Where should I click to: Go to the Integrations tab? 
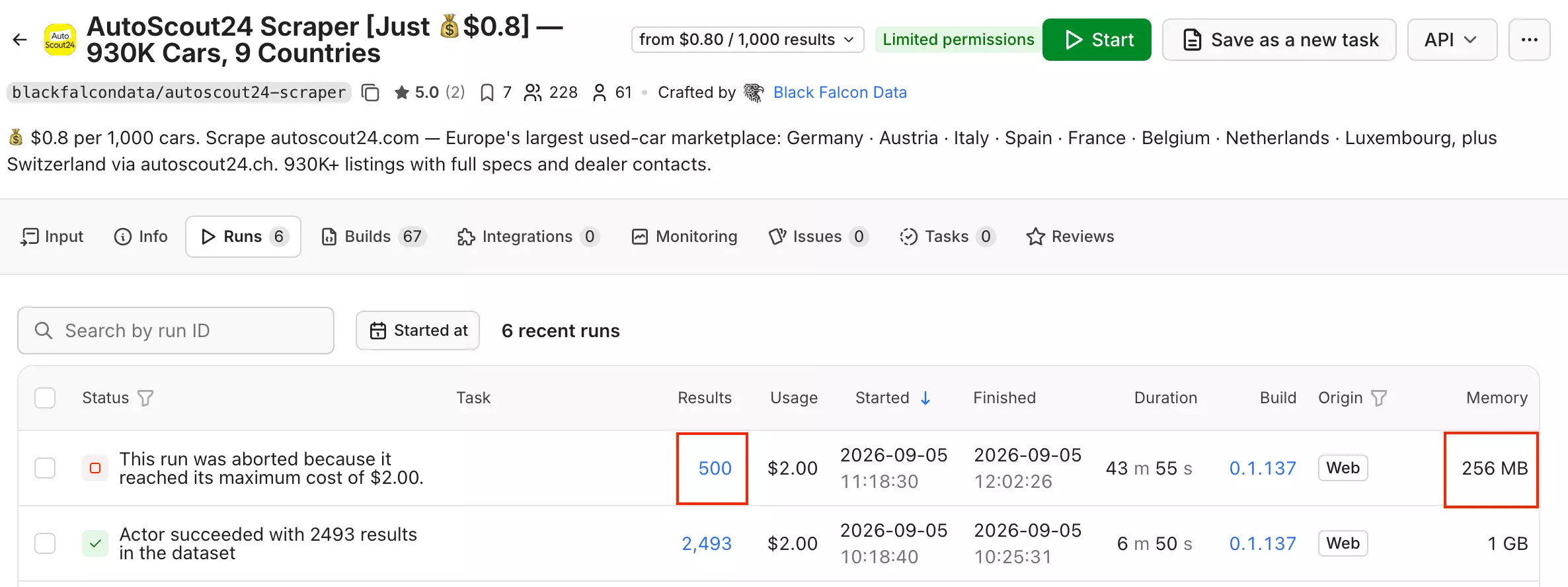click(x=528, y=237)
